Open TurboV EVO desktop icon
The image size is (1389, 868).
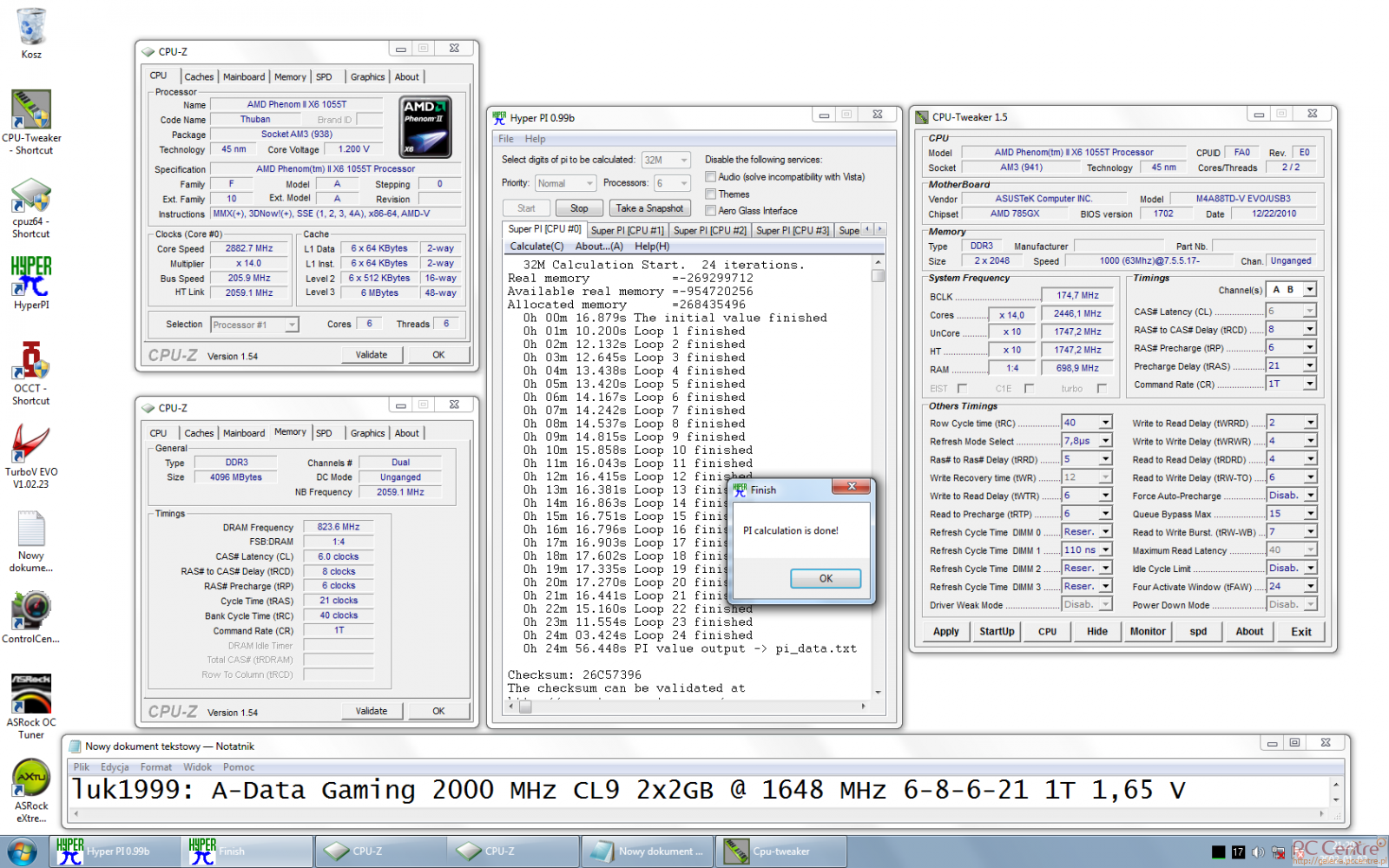(x=31, y=444)
